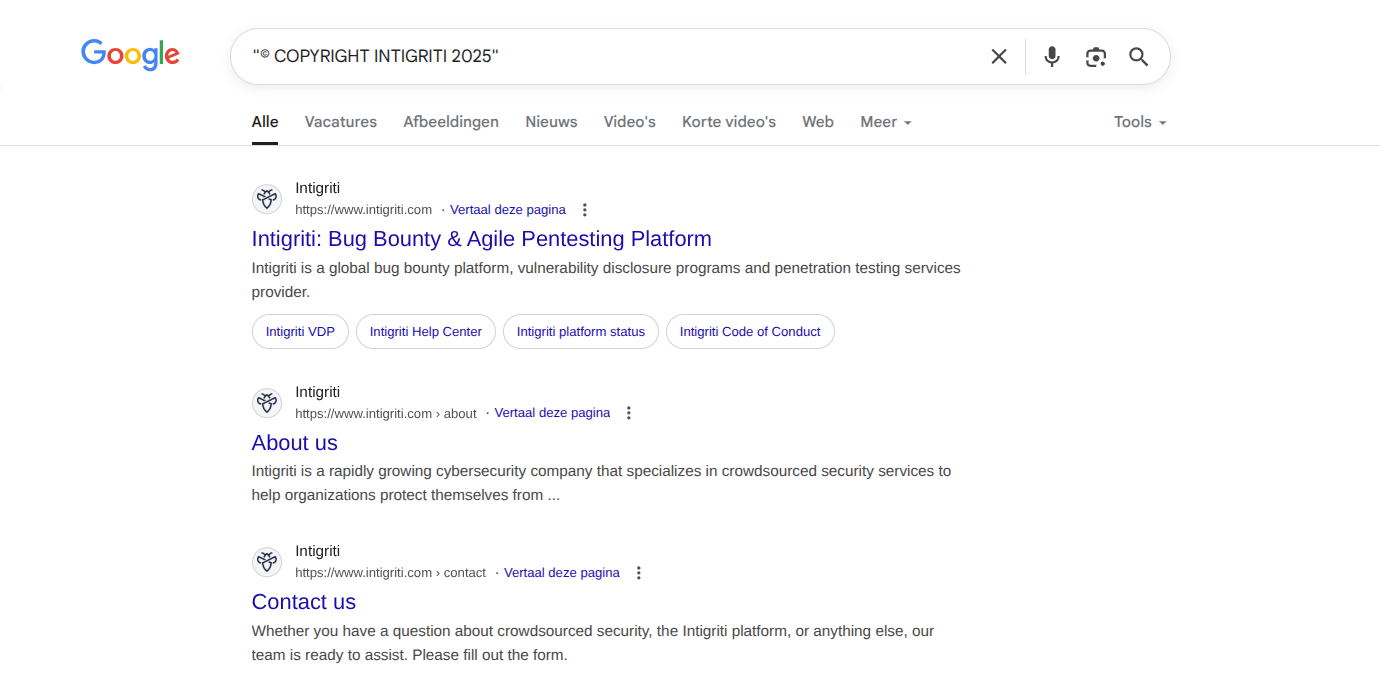Switch to Korte video's tab

729,122
